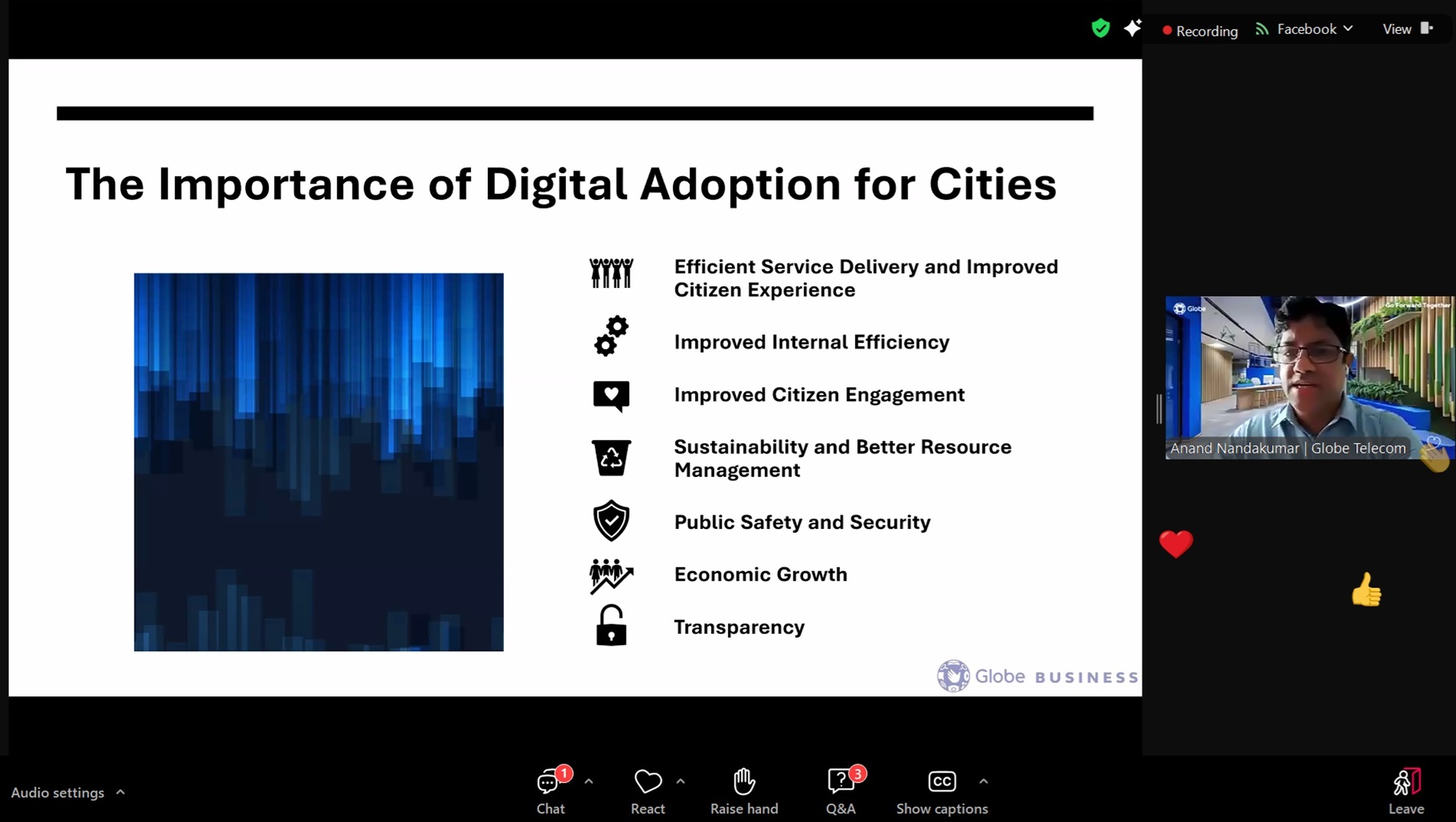Click the live stream signal icon

pyautogui.click(x=1262, y=29)
